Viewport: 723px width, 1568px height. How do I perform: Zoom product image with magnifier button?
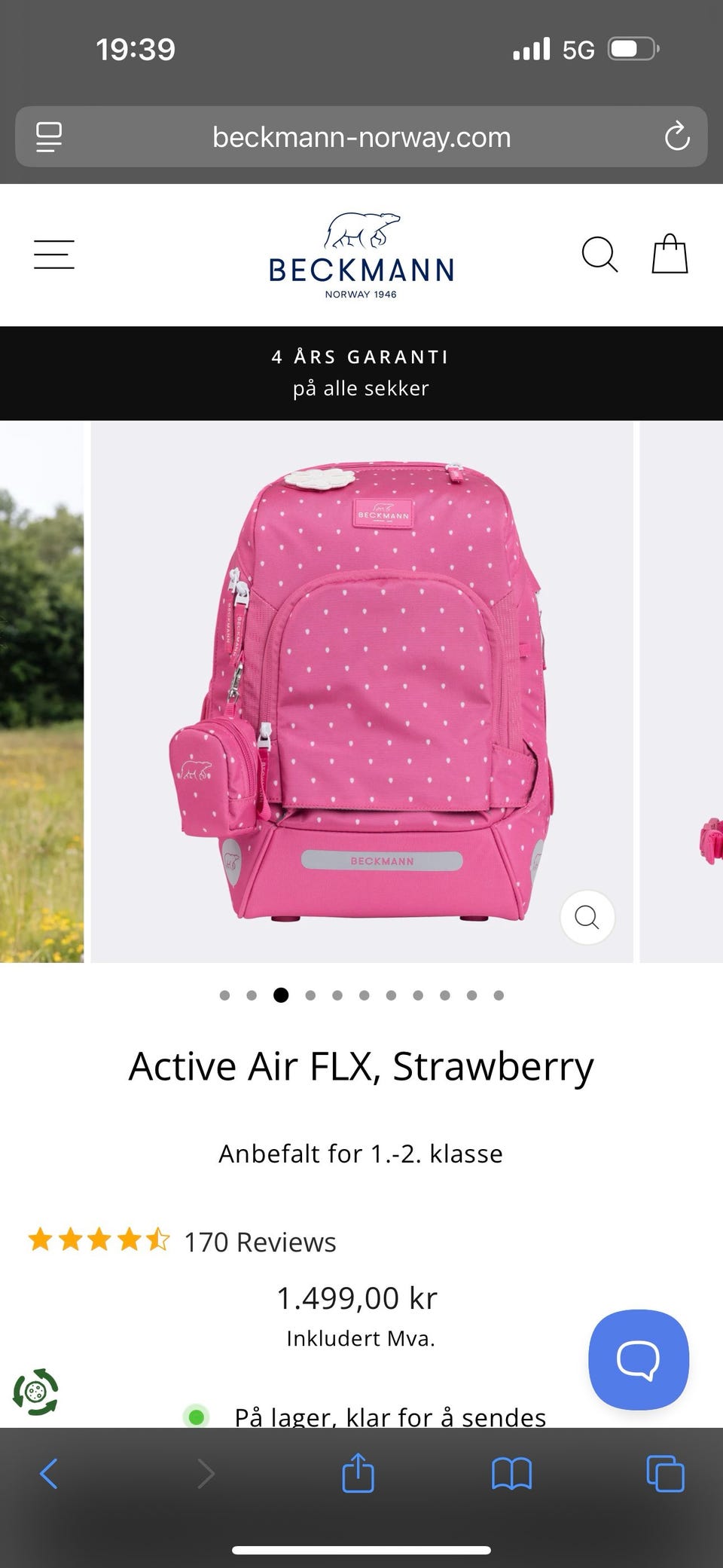(587, 917)
